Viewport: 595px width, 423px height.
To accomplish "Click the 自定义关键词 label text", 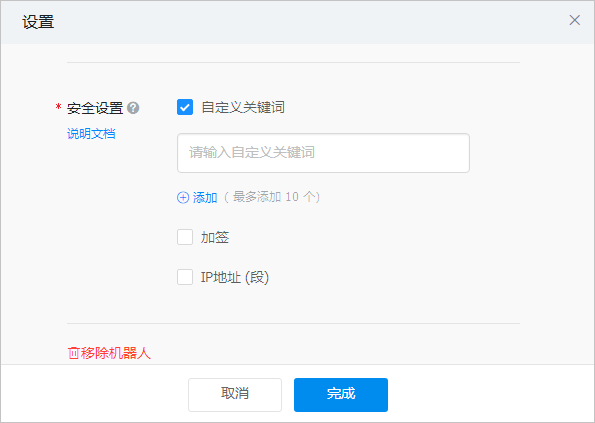I will (243, 107).
